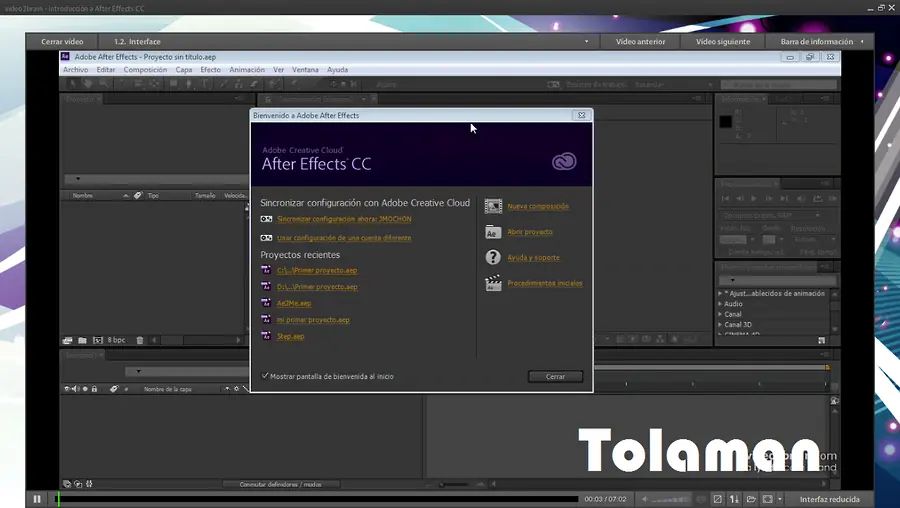Viewport: 900px width, 508px height.
Task: Click the Ayuda y soporte question icon
Action: tap(493, 257)
